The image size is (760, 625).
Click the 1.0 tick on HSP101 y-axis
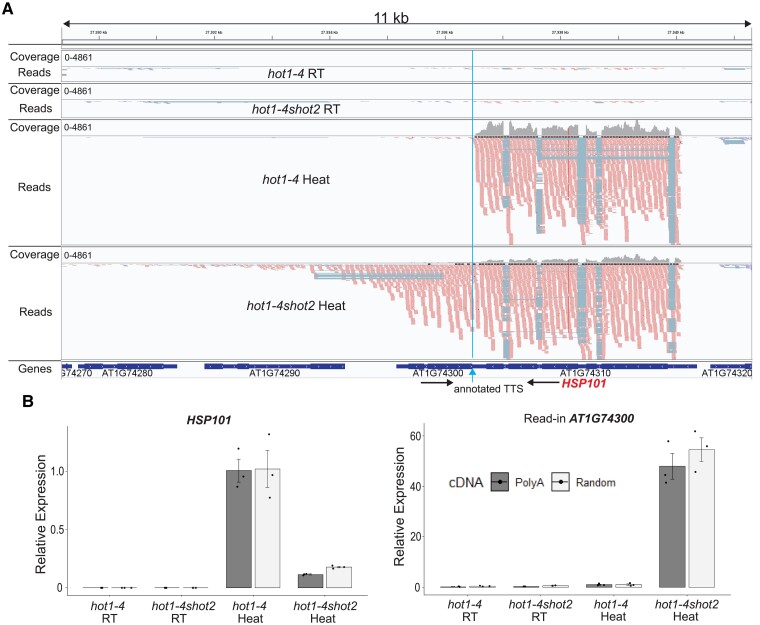(x=56, y=471)
